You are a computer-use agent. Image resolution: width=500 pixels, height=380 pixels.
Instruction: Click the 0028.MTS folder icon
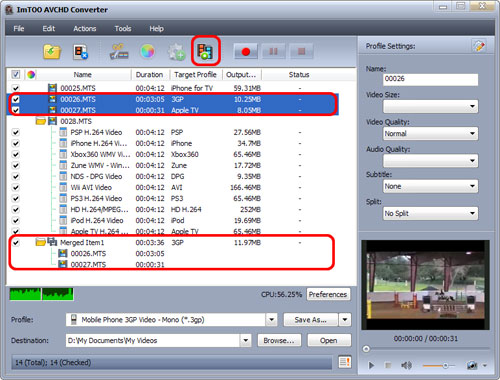coord(41,121)
